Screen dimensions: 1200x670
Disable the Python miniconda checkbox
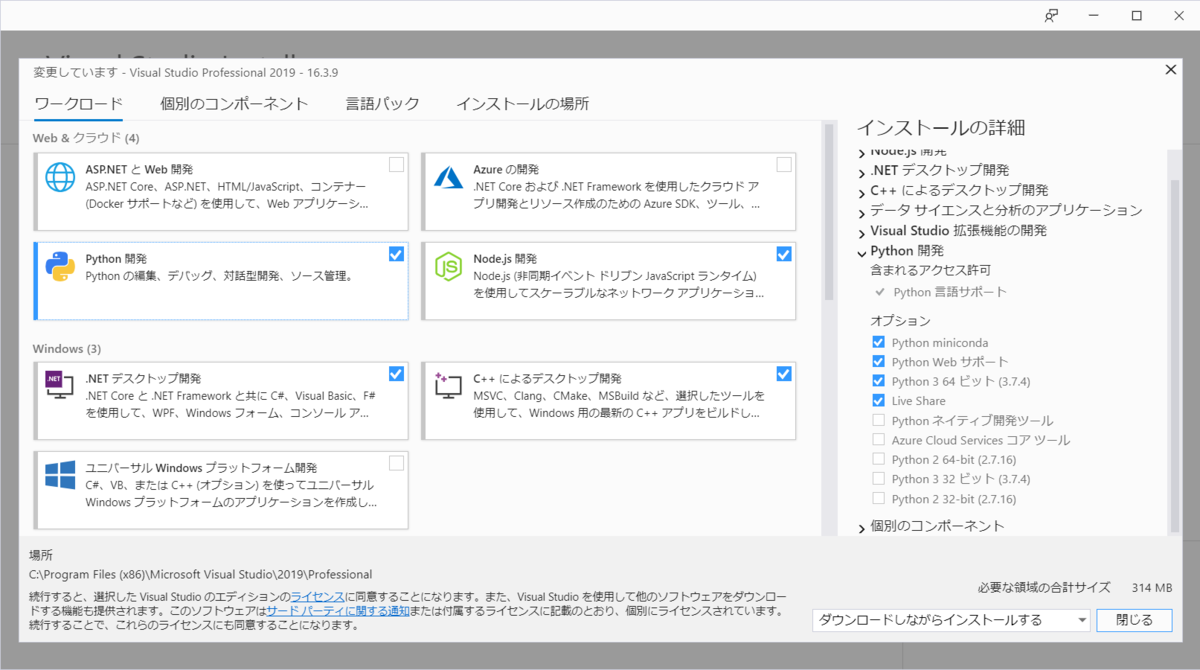point(877,342)
